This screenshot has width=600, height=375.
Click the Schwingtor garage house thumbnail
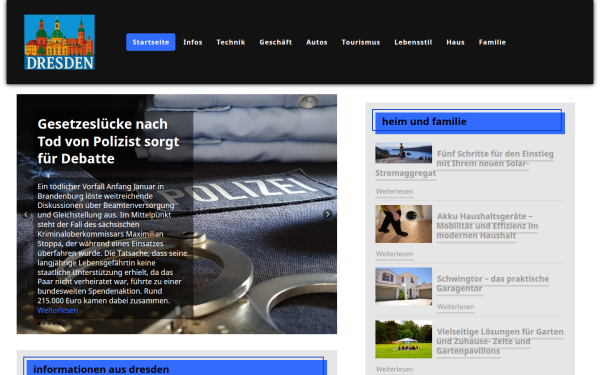click(404, 286)
